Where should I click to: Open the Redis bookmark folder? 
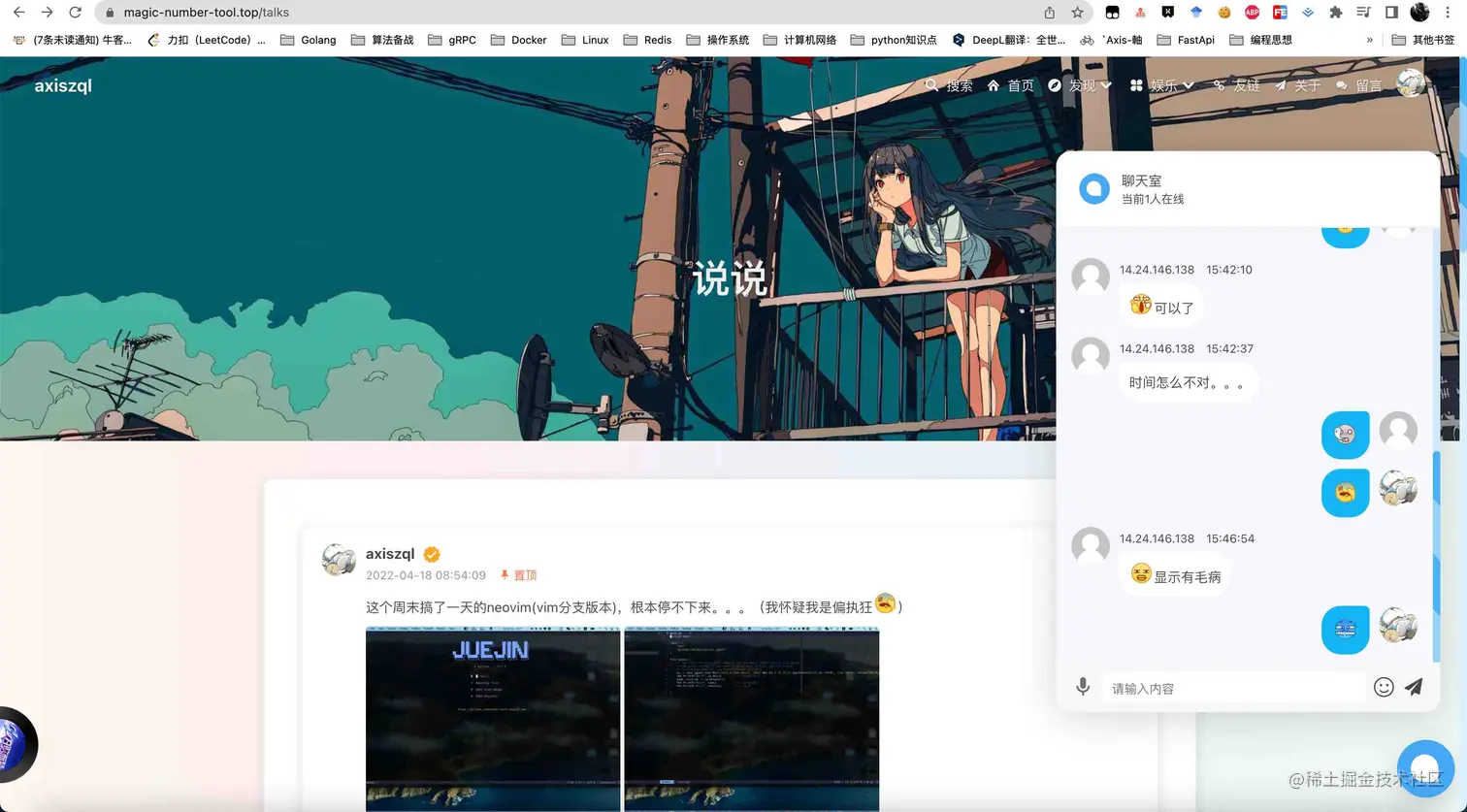click(x=647, y=40)
